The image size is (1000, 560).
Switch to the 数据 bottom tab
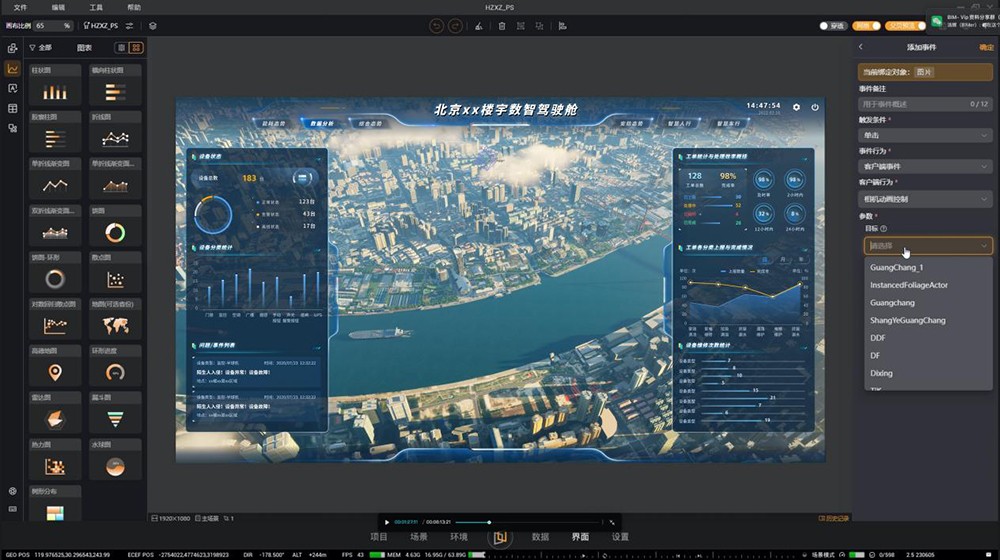pyautogui.click(x=540, y=537)
